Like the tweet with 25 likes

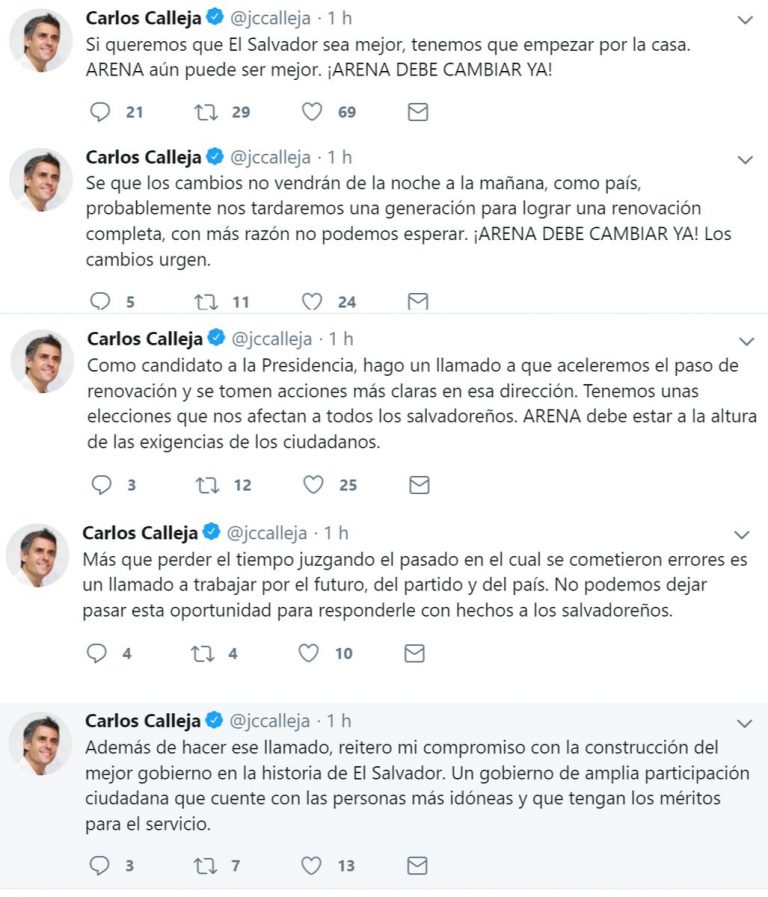click(x=313, y=485)
